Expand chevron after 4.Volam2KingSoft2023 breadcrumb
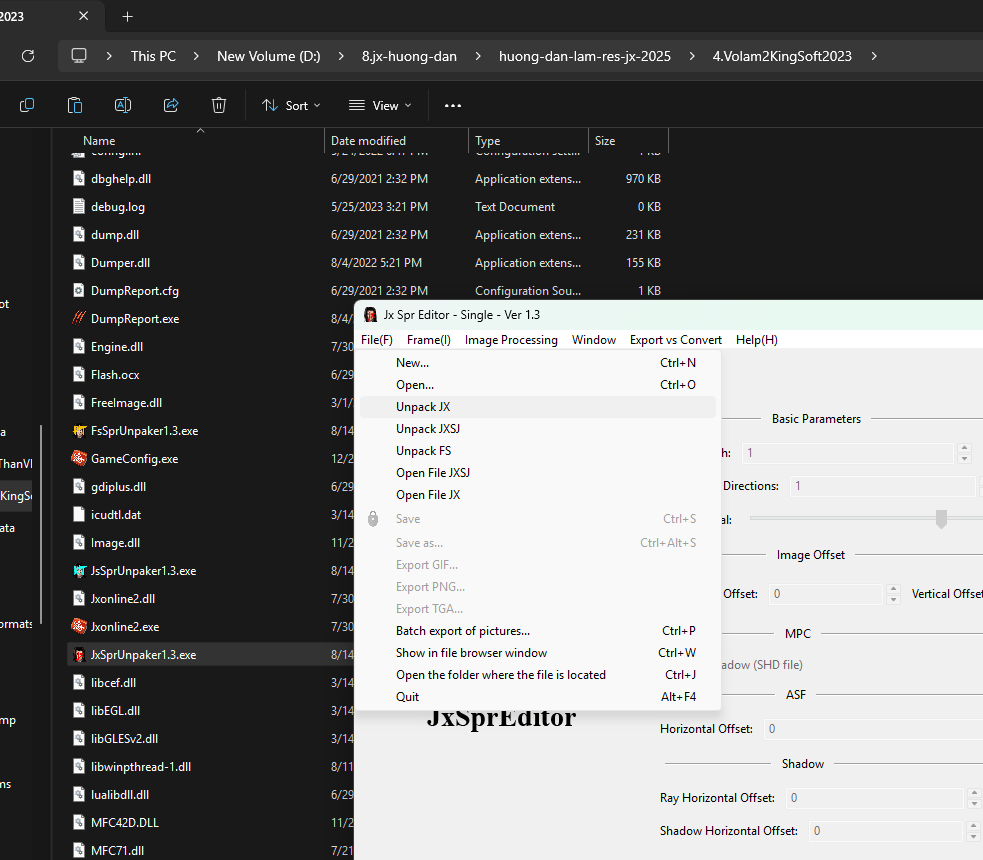This screenshot has width=983, height=860. pos(874,56)
